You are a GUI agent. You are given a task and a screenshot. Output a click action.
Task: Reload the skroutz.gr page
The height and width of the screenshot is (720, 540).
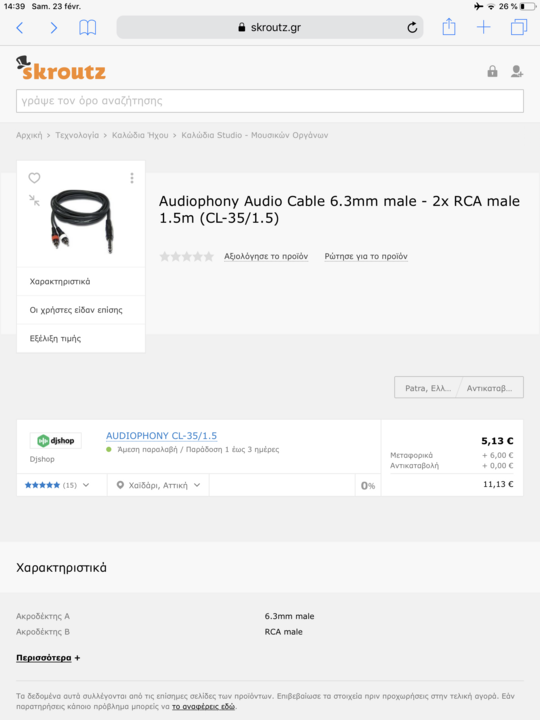[412, 28]
